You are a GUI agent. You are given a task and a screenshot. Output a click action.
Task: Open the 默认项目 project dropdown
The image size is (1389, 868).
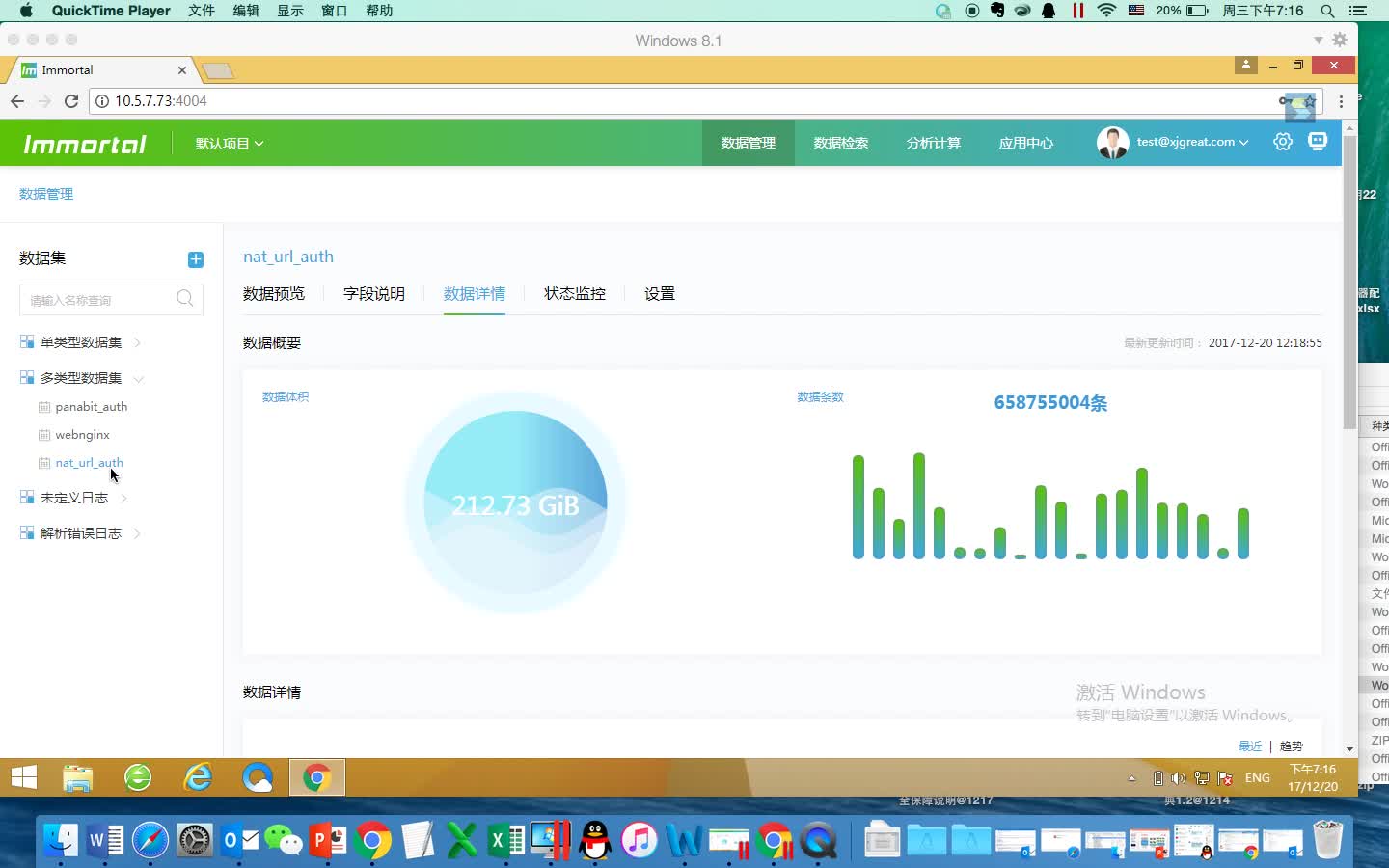[x=230, y=144]
